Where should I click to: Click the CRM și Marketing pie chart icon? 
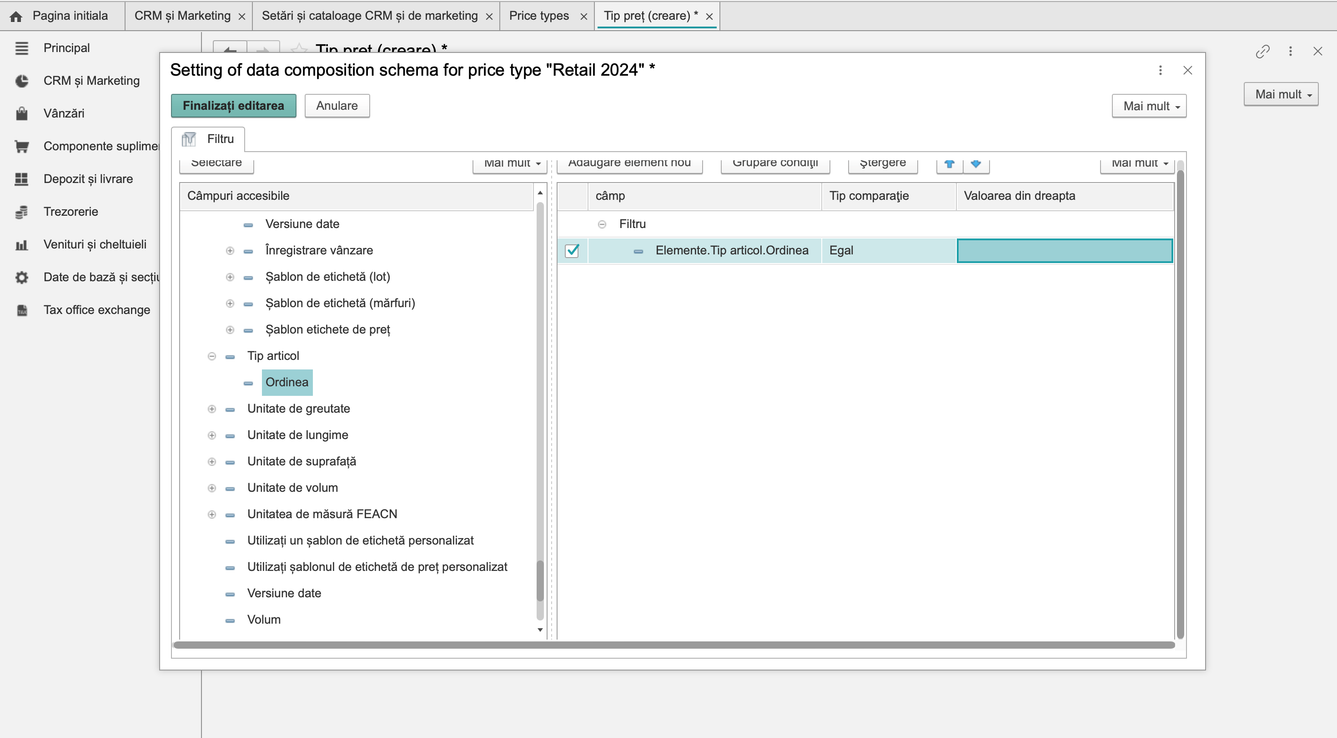point(21,81)
